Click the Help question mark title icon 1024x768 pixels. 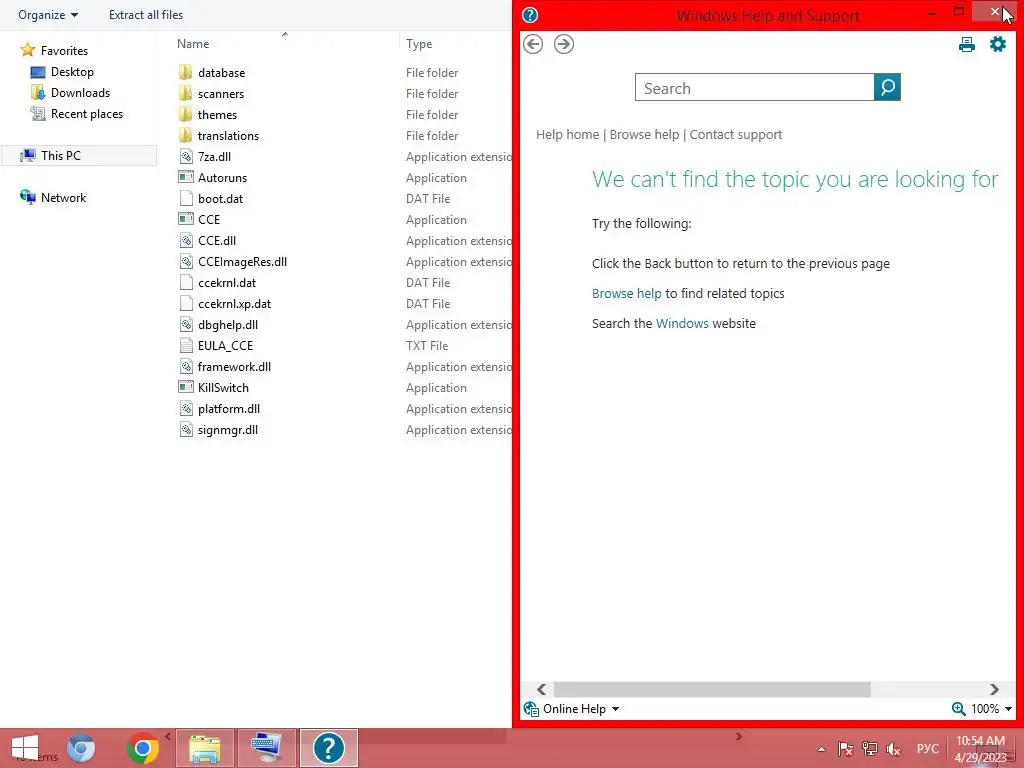coord(530,15)
